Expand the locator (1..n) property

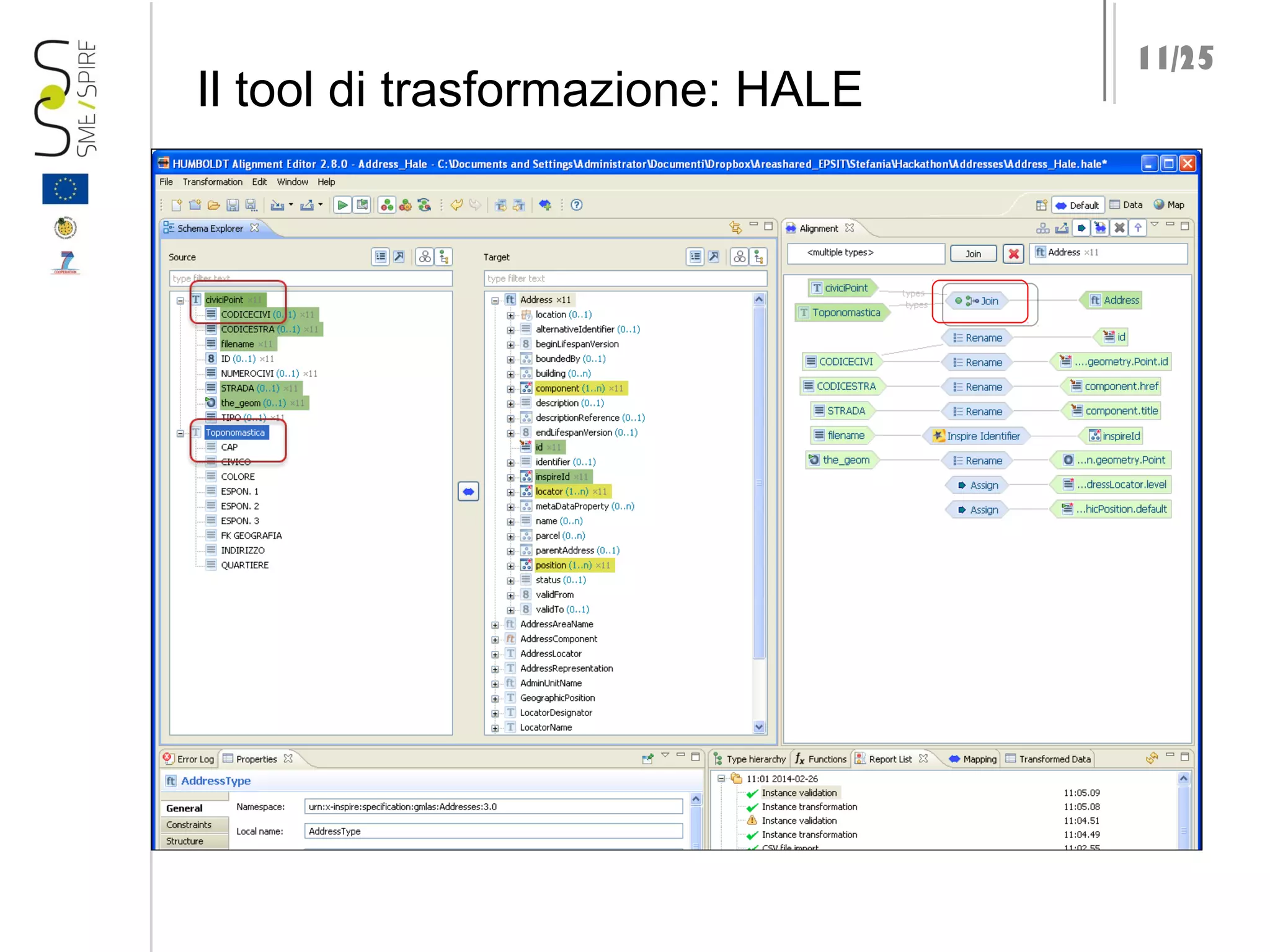(x=510, y=493)
